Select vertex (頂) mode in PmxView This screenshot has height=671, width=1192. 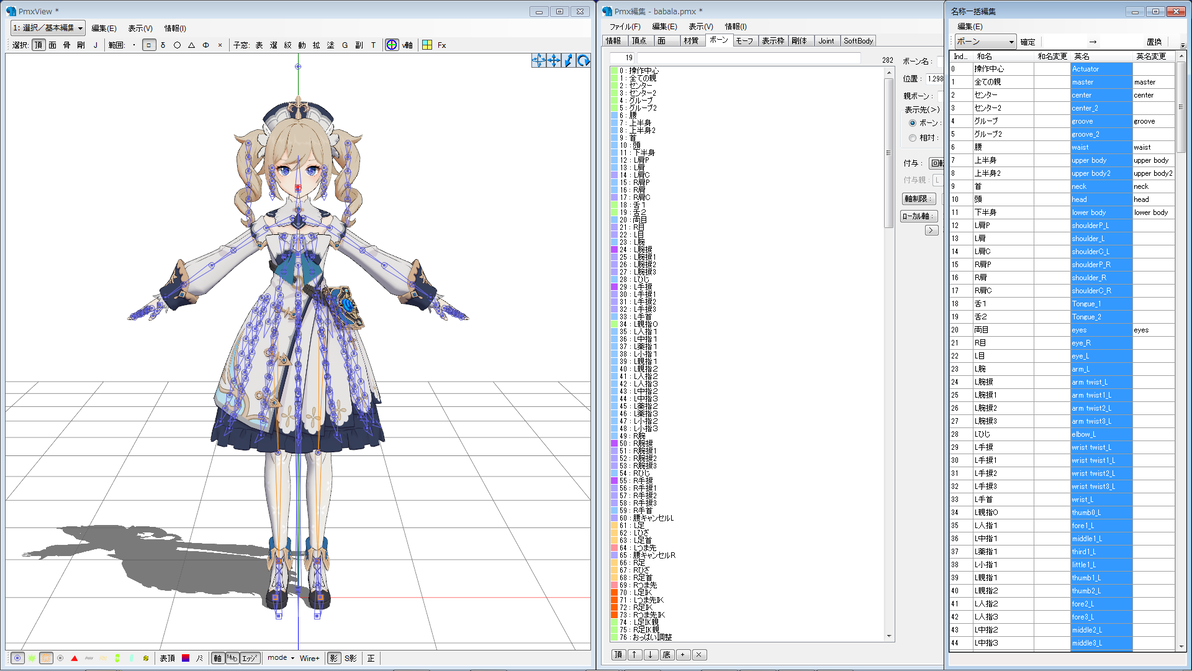[39, 46]
